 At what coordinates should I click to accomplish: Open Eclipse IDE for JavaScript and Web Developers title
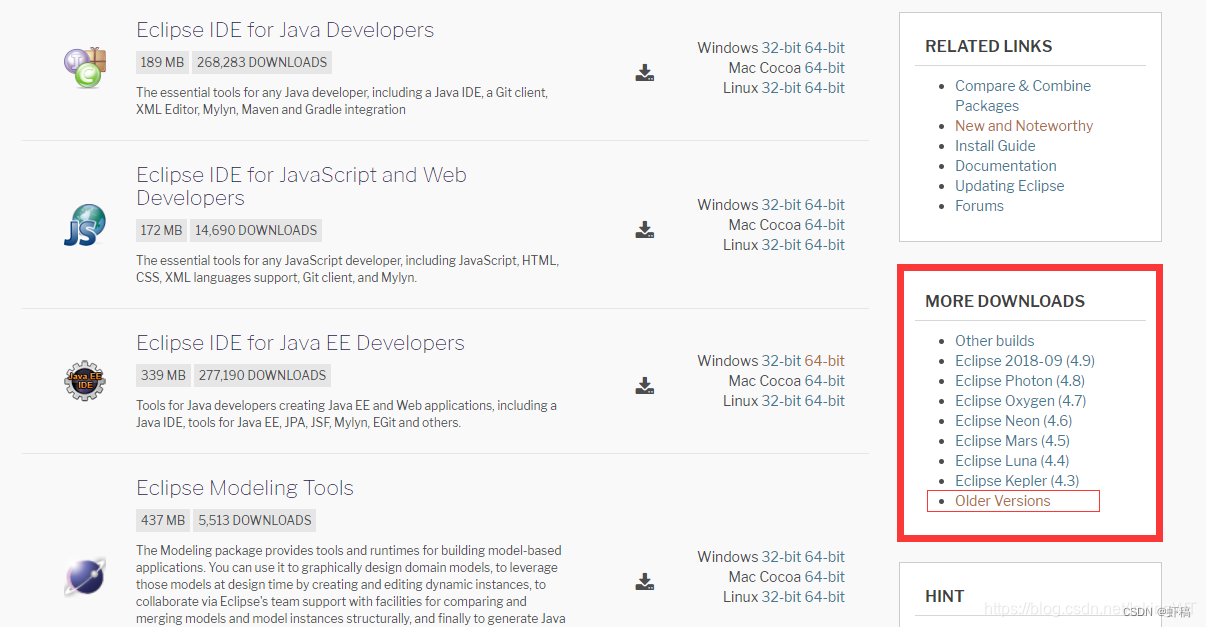(301, 186)
